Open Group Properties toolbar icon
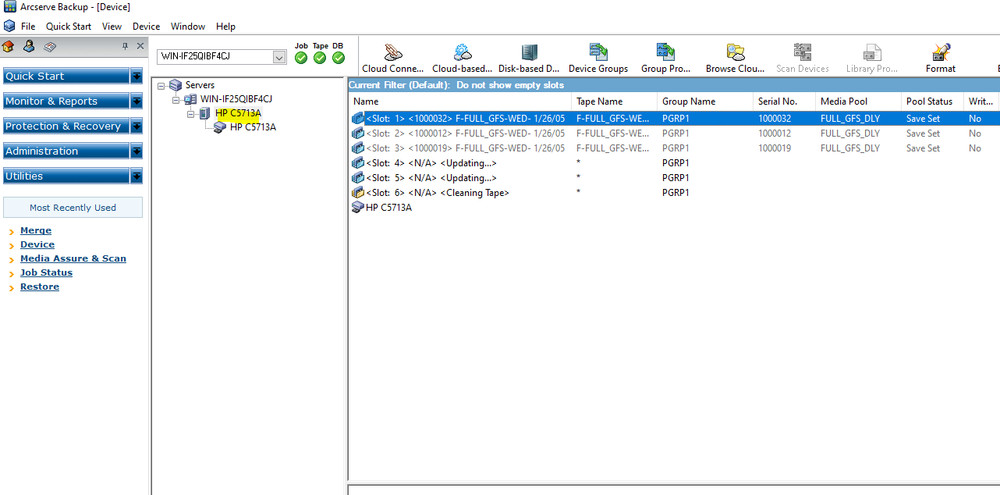The width and height of the screenshot is (1000, 495). click(666, 52)
